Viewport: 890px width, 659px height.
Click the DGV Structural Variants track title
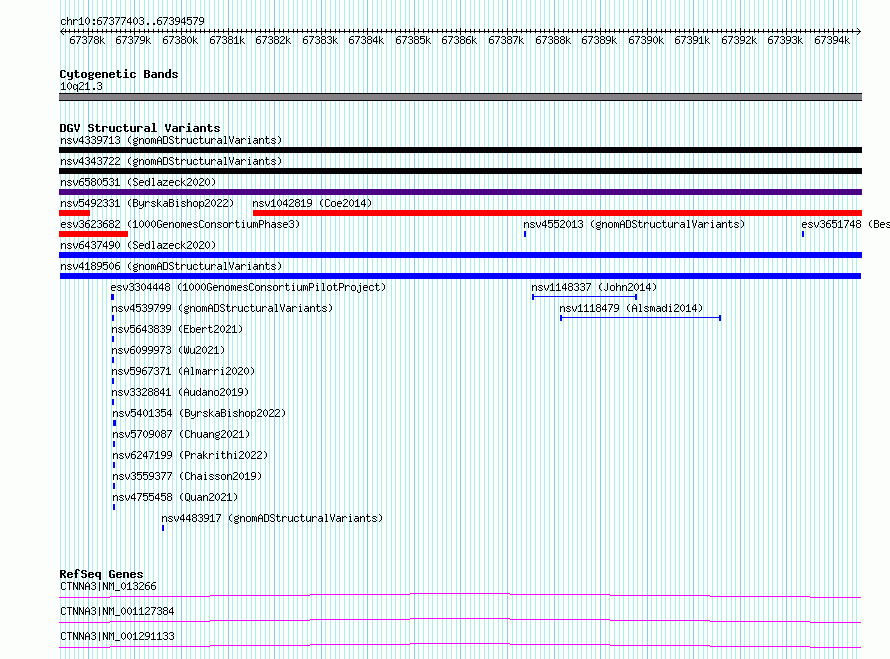[x=140, y=128]
